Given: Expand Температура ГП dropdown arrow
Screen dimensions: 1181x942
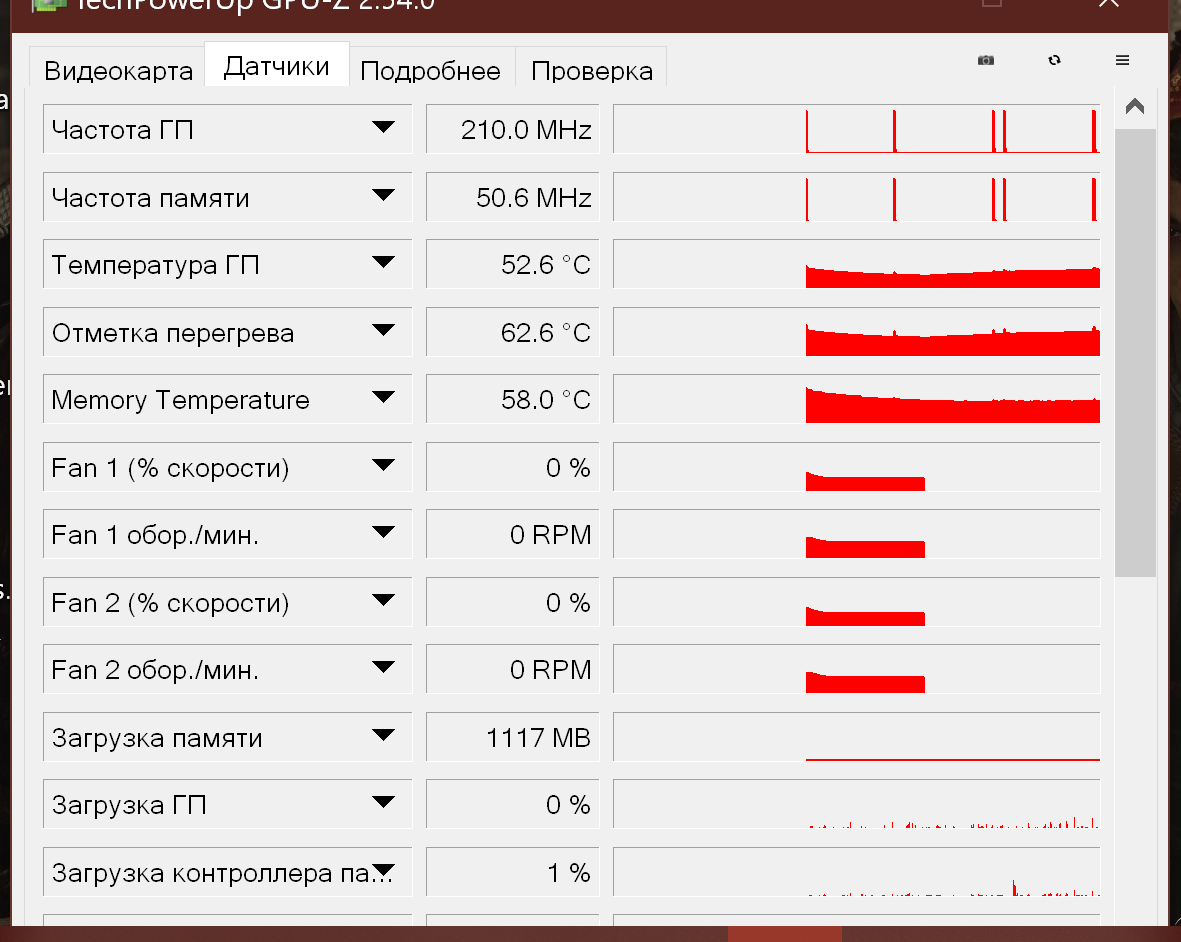Looking at the screenshot, I should click(383, 263).
